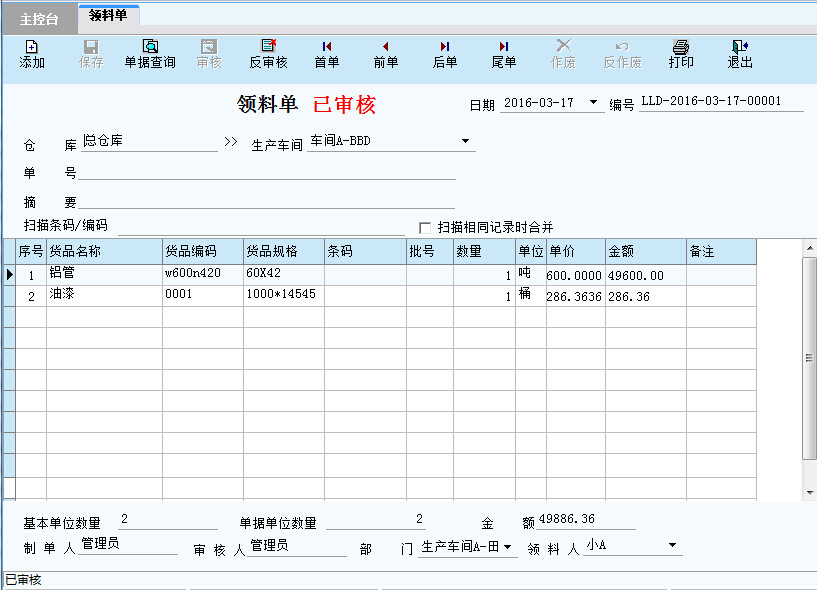The image size is (817, 590).
Task: Click the 货品编码 column header
Action: (x=203, y=251)
